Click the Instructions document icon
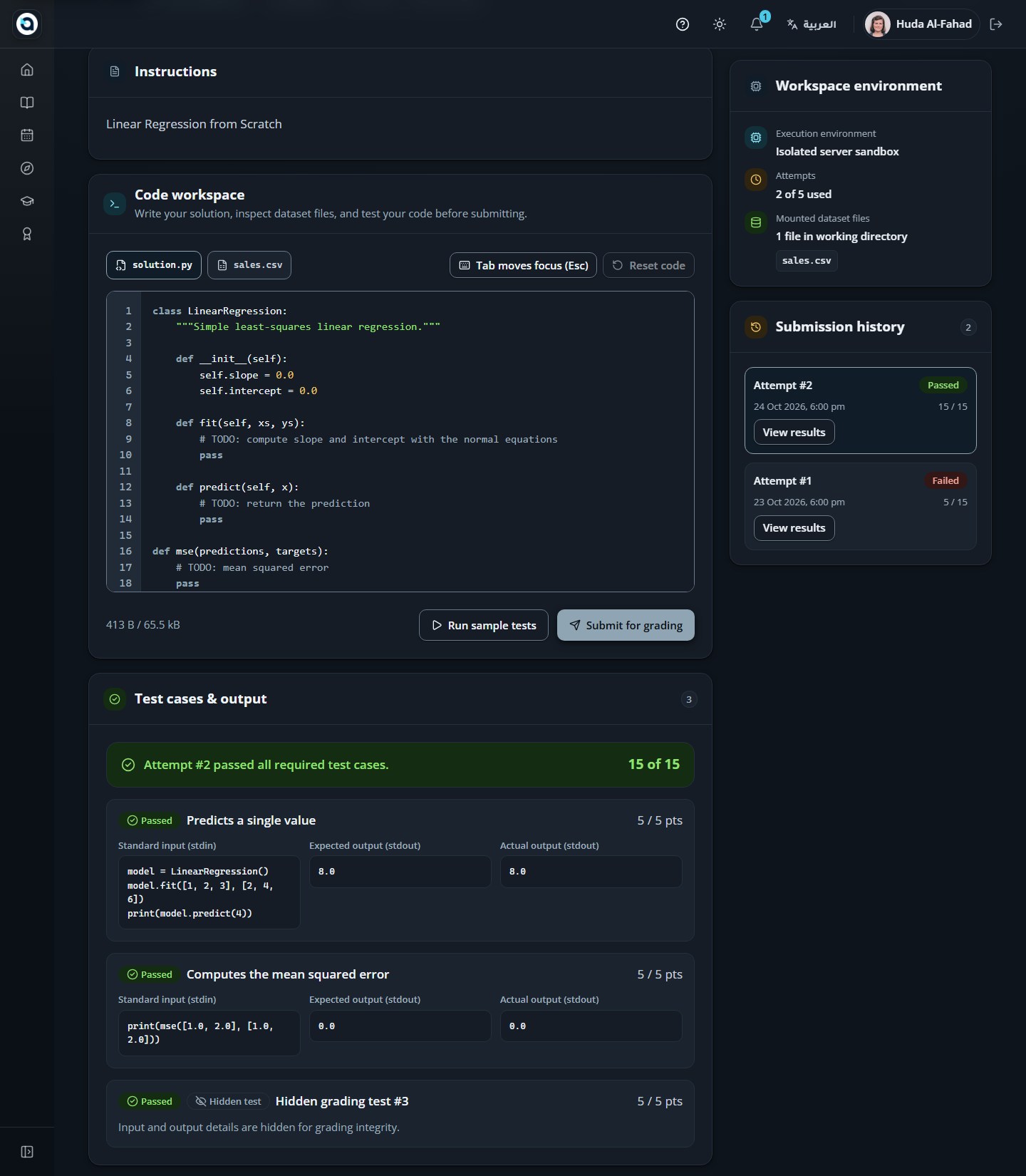The width and height of the screenshot is (1026, 1176). [x=115, y=72]
